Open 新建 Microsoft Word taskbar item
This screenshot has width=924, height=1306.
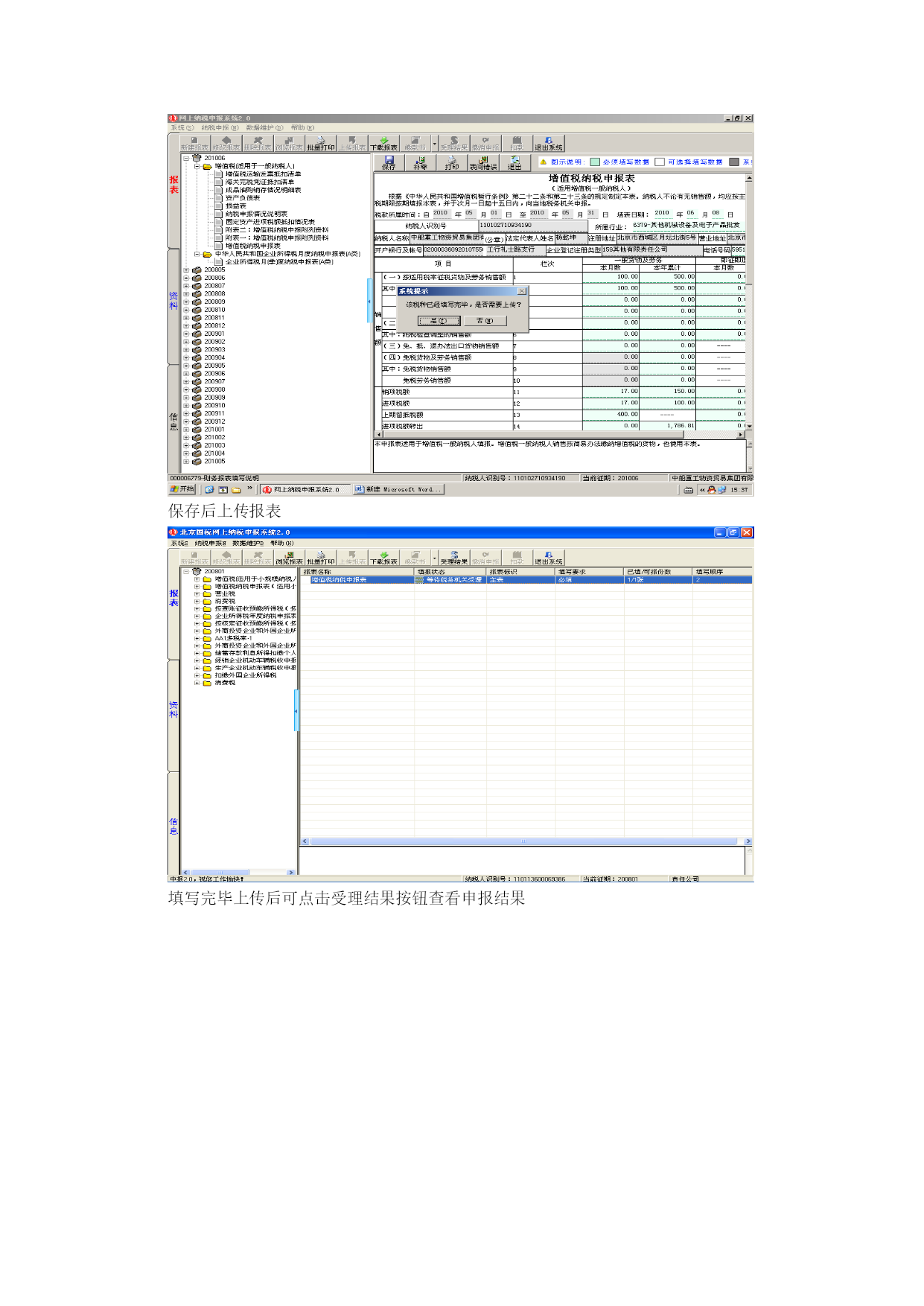coord(398,489)
